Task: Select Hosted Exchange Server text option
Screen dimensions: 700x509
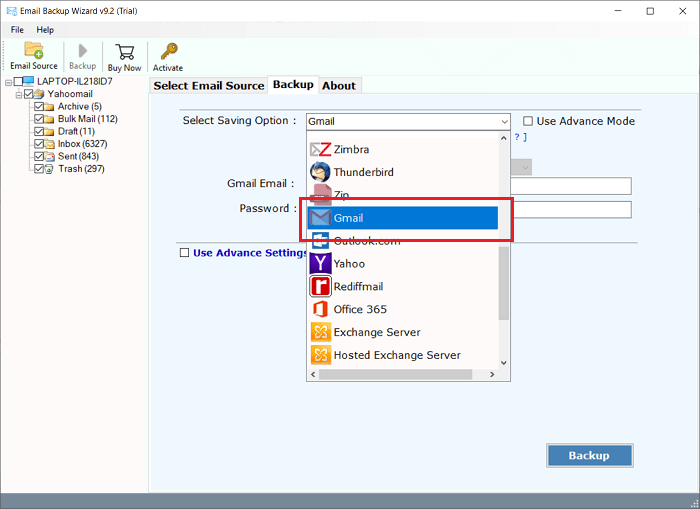Action: (x=397, y=355)
